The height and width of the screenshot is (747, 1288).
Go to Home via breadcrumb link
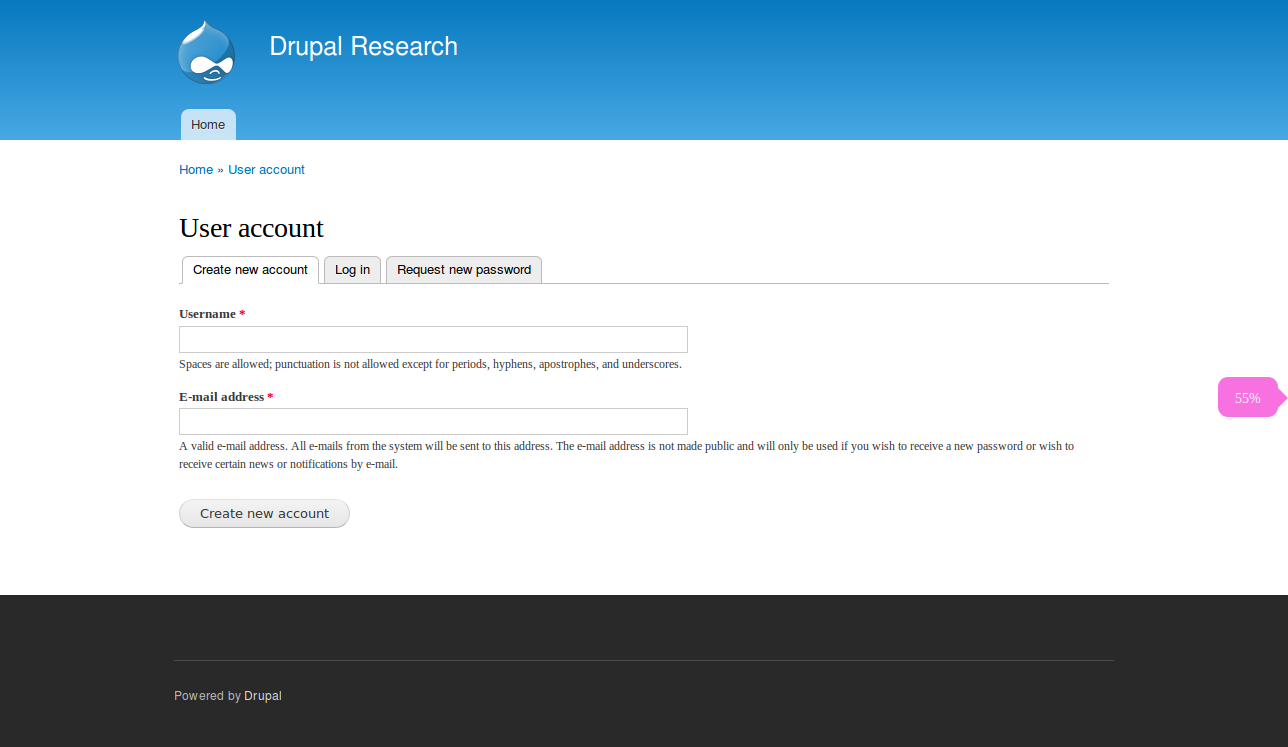point(196,170)
